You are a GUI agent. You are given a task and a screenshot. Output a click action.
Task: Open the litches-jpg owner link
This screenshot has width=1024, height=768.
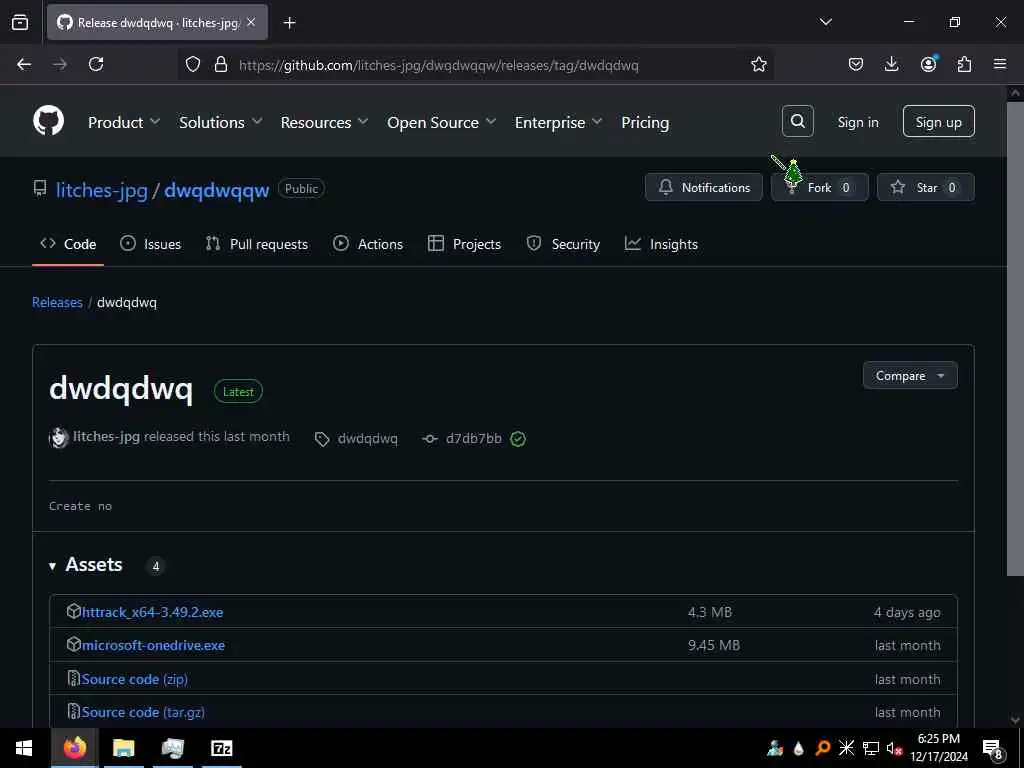101,190
